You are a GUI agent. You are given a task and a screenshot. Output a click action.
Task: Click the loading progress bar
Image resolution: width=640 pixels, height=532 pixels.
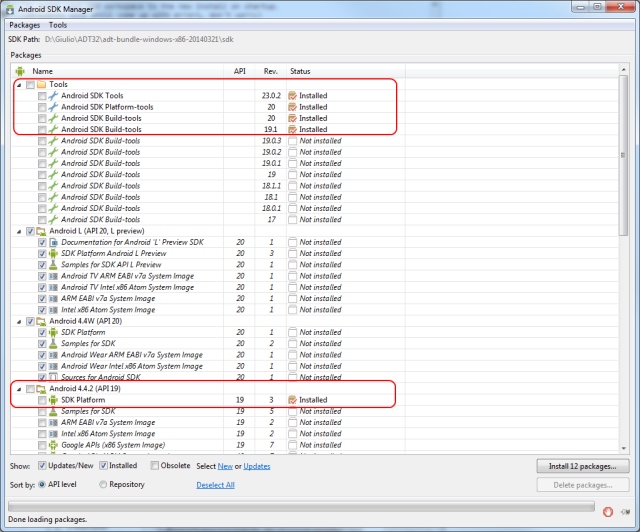(x=301, y=507)
